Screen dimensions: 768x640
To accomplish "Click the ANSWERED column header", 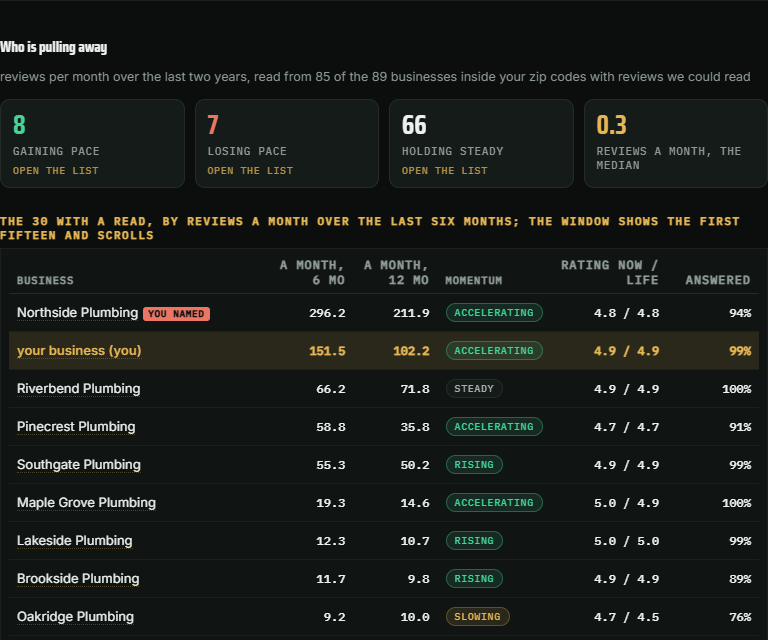I will click(x=718, y=280).
